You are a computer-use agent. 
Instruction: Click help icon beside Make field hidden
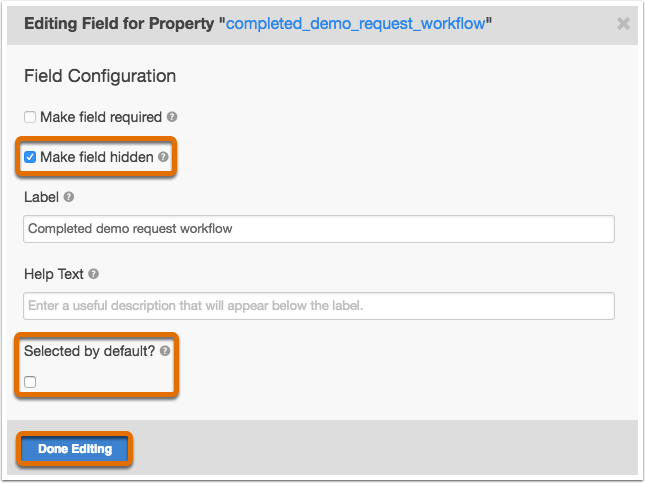point(163,157)
